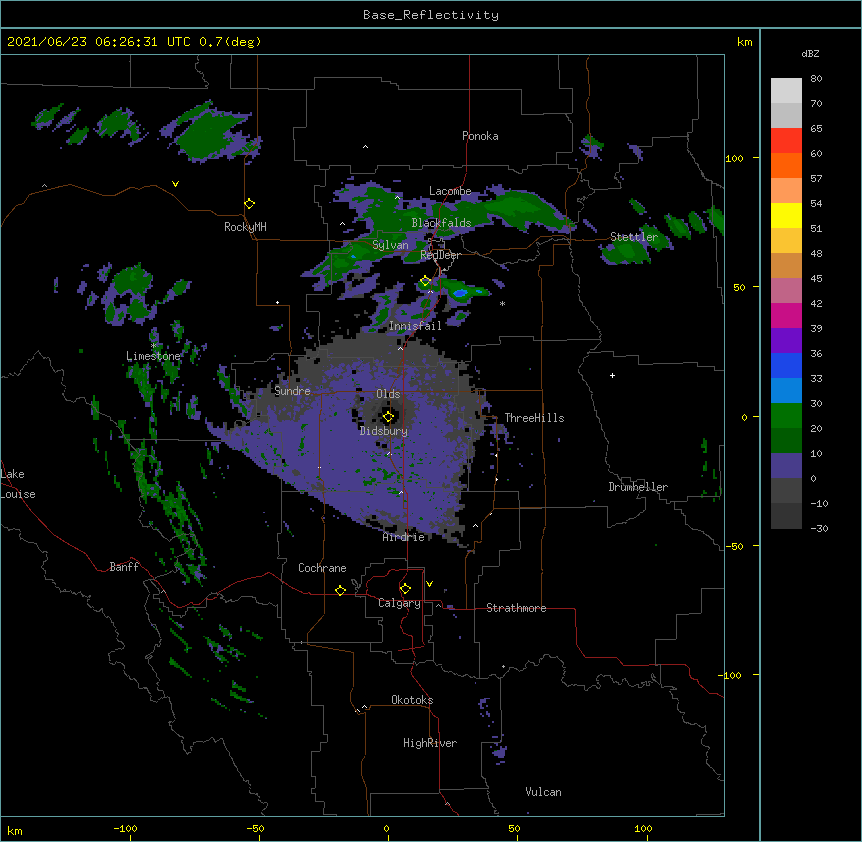Click the yellow diamond marker south of RedDeer
862x842 pixels.
(x=425, y=281)
